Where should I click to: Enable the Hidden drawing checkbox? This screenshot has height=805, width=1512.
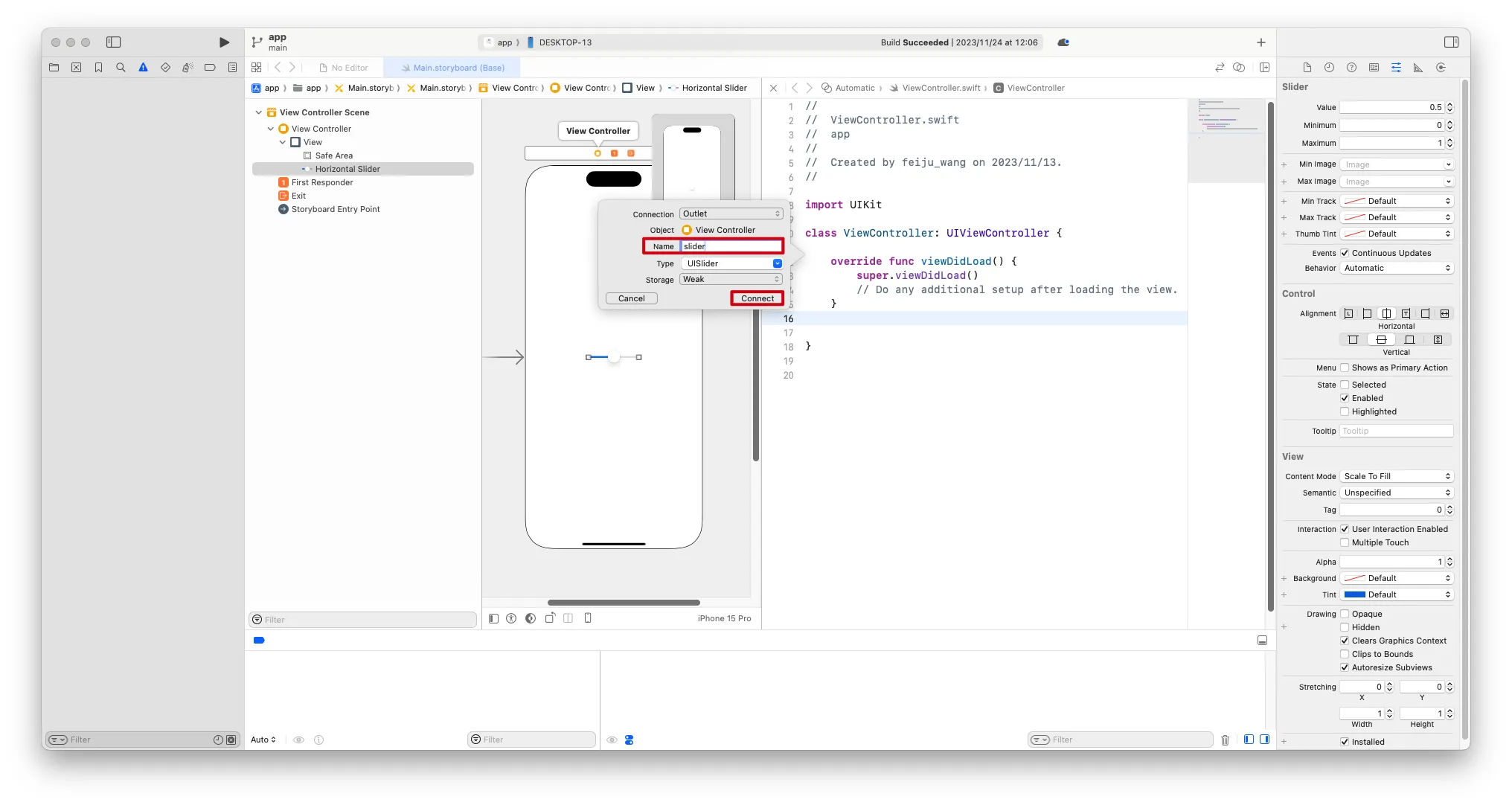point(1345,627)
